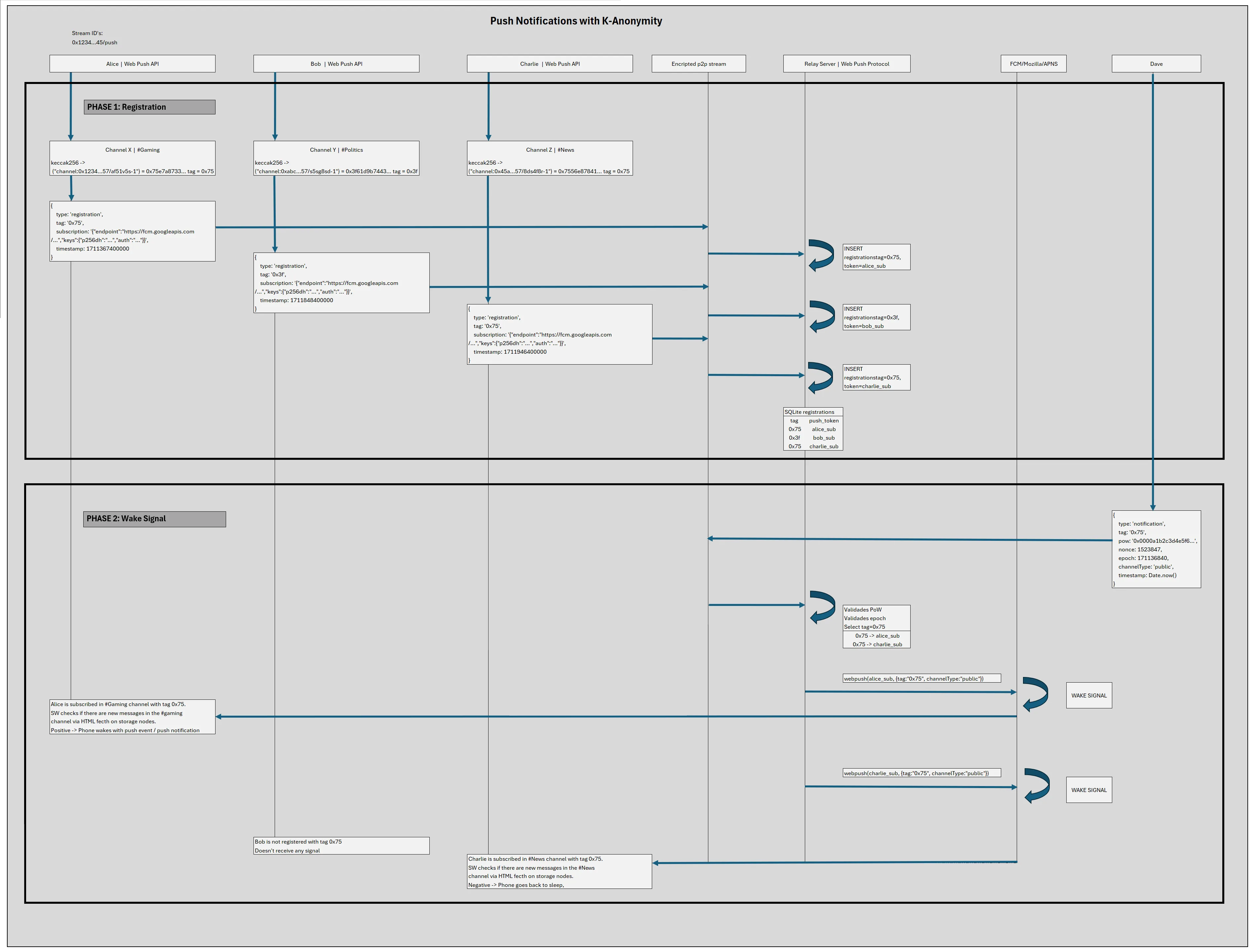Screen dimensions: 1258x952
Task: Select the 'Charlie | Web Push API' header box
Action: pos(550,64)
